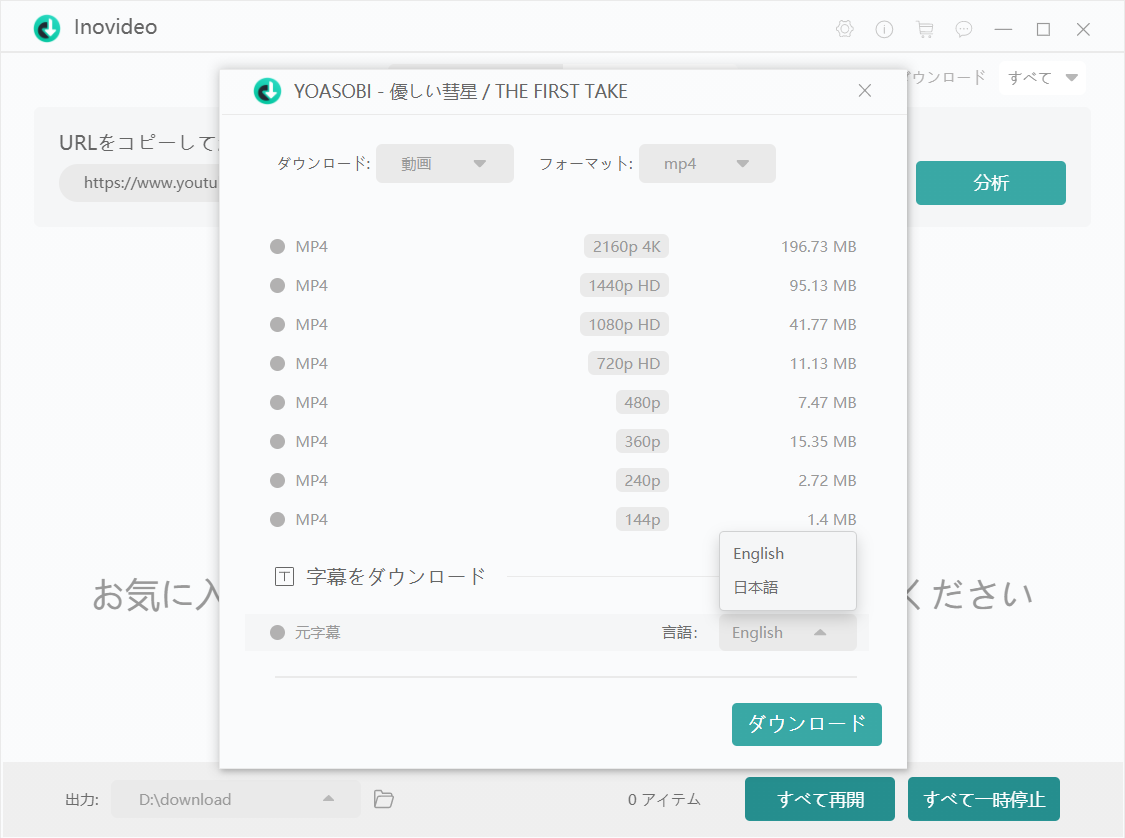Click the 1080p HD resolution badge
This screenshot has width=1125, height=838.
click(624, 324)
